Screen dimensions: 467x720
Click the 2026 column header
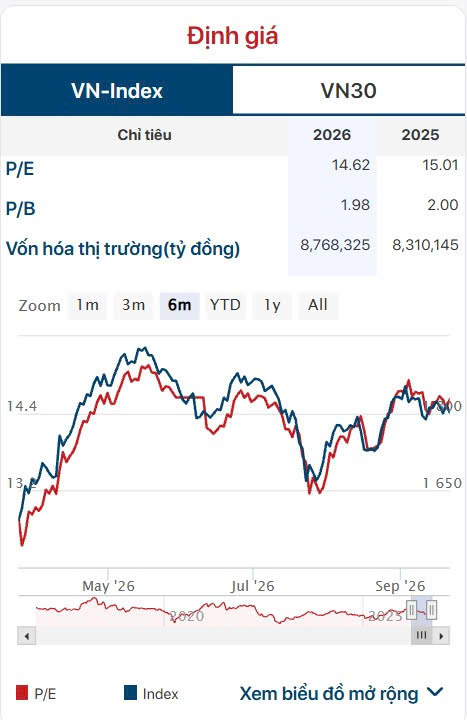click(x=332, y=135)
